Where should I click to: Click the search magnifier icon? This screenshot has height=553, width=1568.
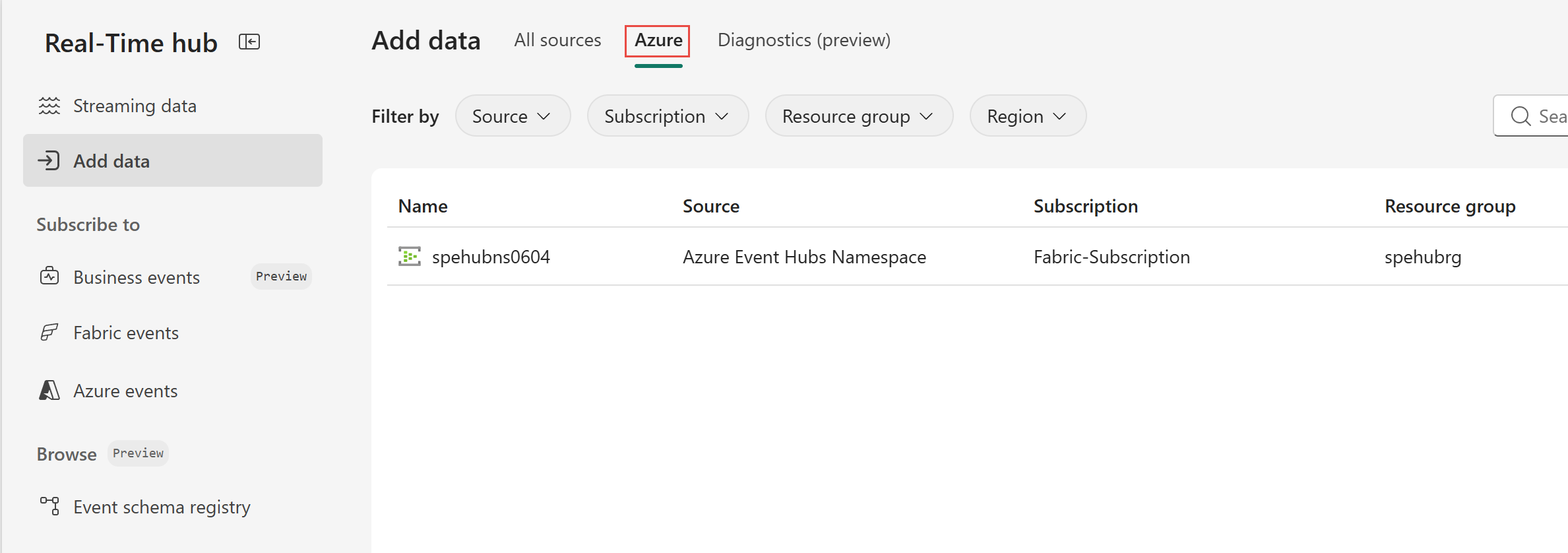(1521, 116)
